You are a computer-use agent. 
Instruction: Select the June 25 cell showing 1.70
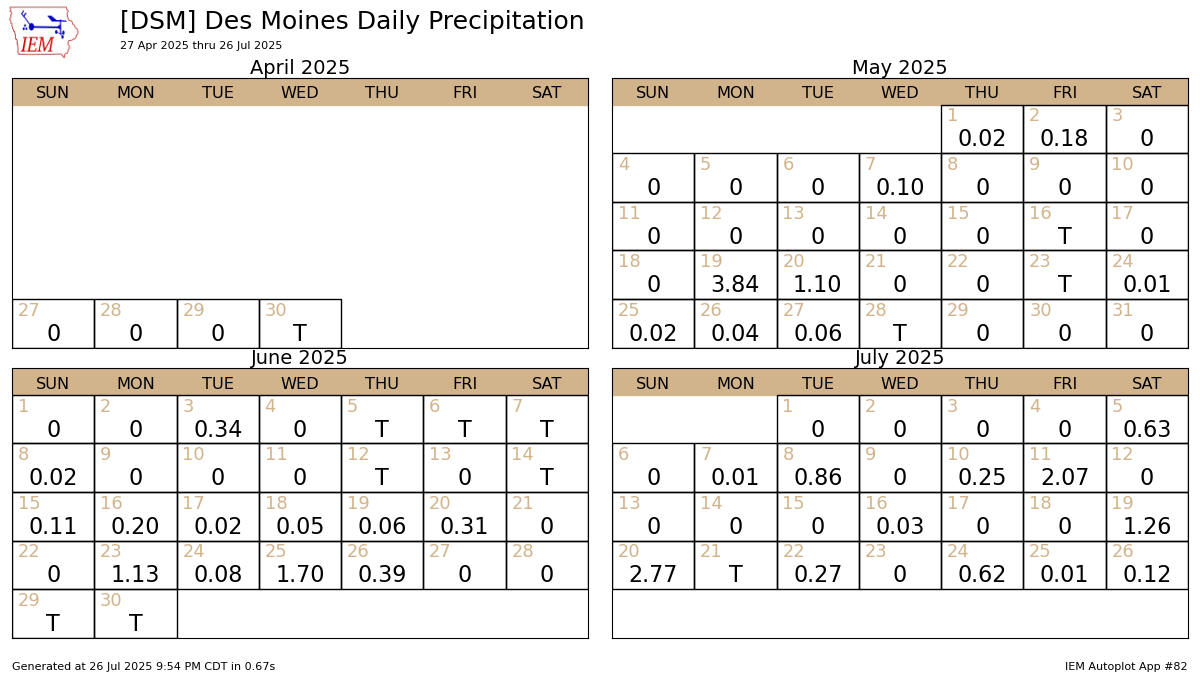300,565
